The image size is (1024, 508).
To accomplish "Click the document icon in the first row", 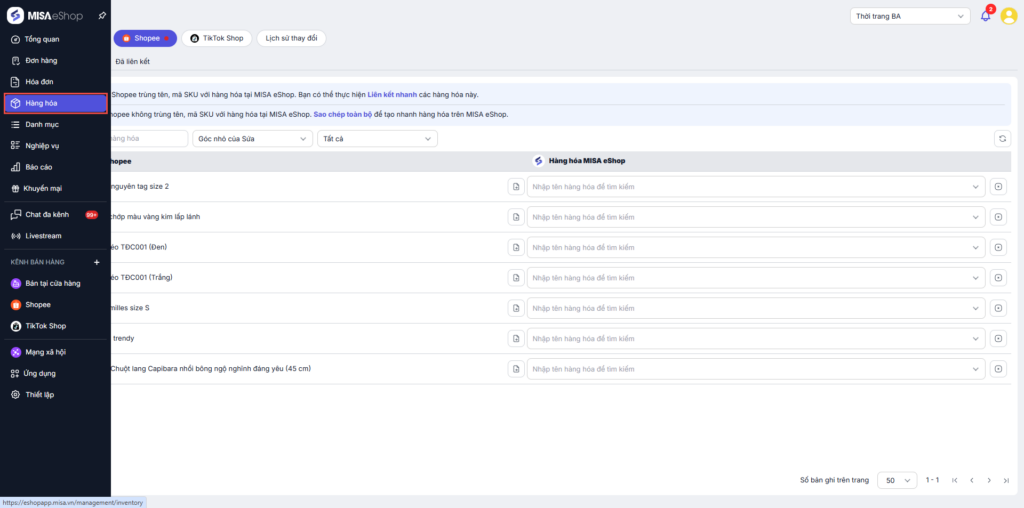I will tap(516, 187).
